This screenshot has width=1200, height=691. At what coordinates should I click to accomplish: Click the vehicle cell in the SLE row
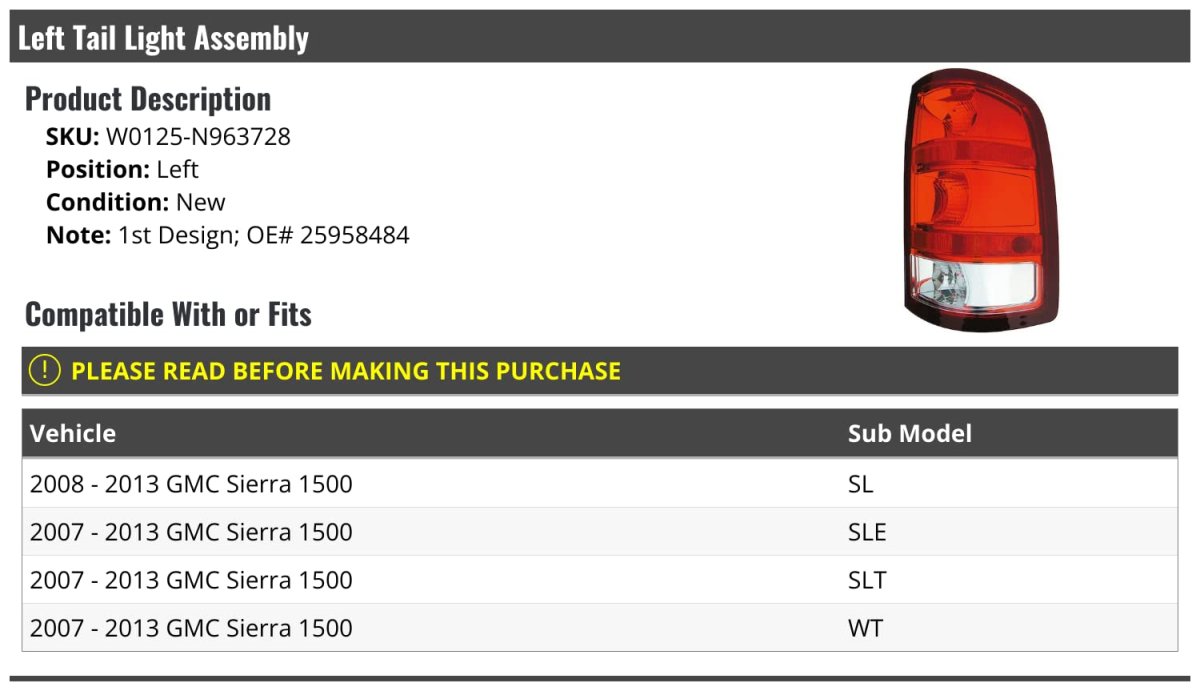pyautogui.click(x=191, y=532)
